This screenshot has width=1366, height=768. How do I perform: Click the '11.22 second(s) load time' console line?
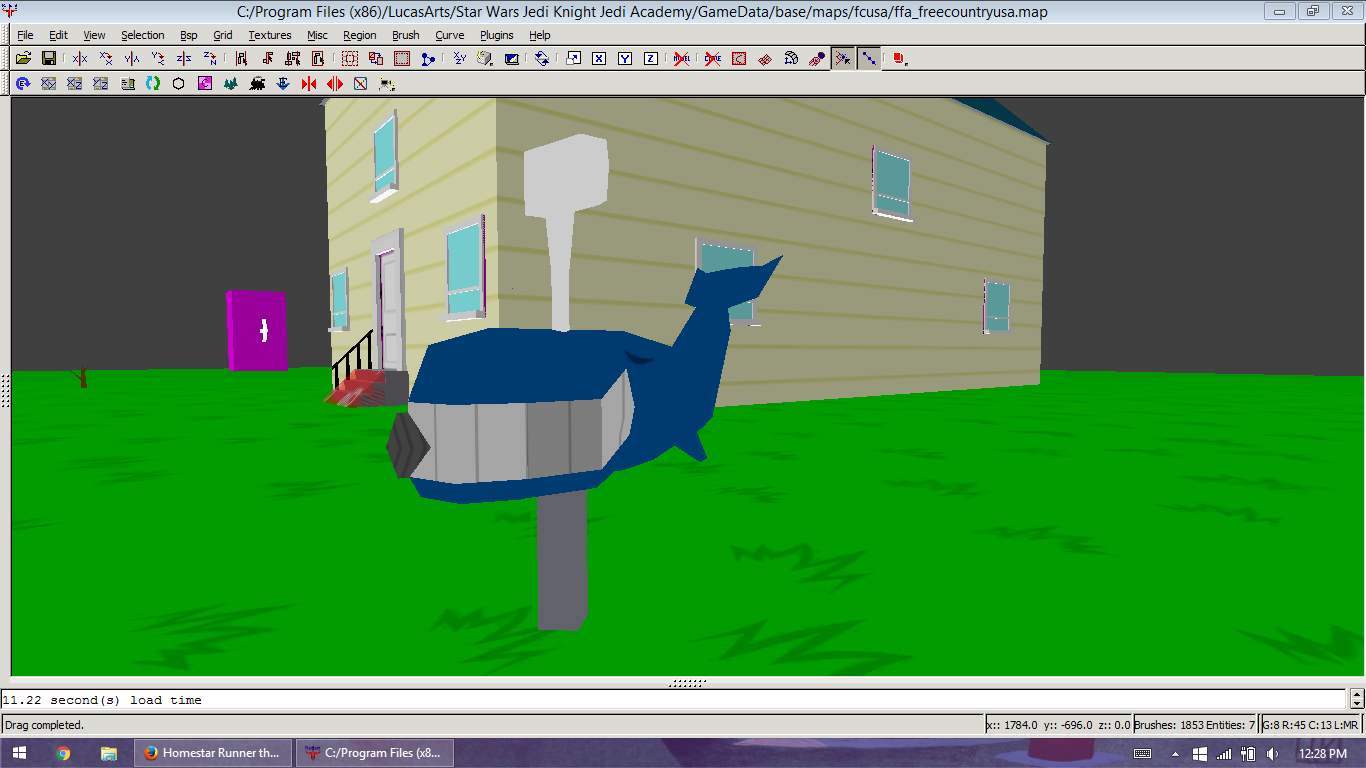[x=102, y=700]
